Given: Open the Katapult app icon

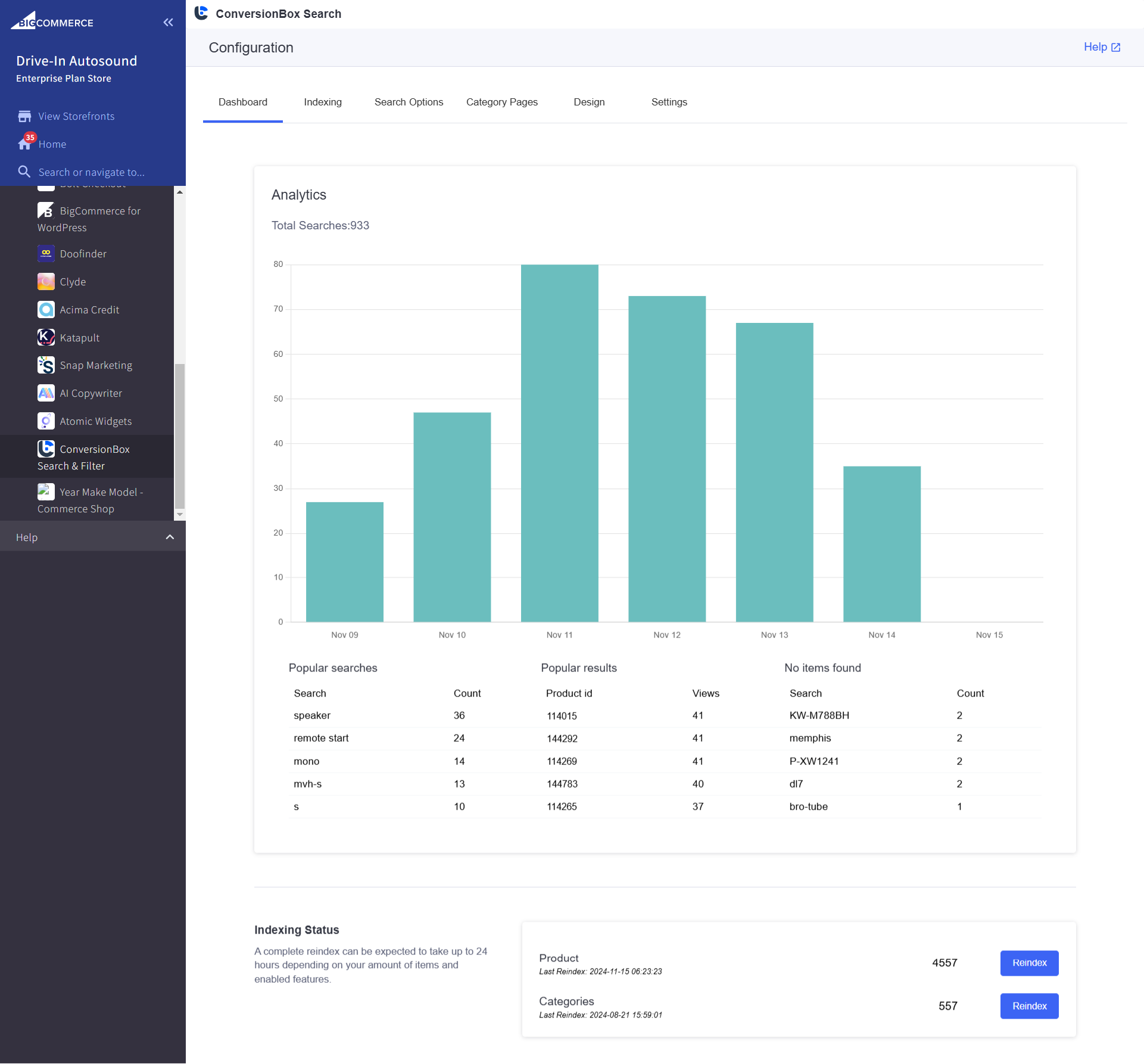Looking at the screenshot, I should pyautogui.click(x=46, y=337).
